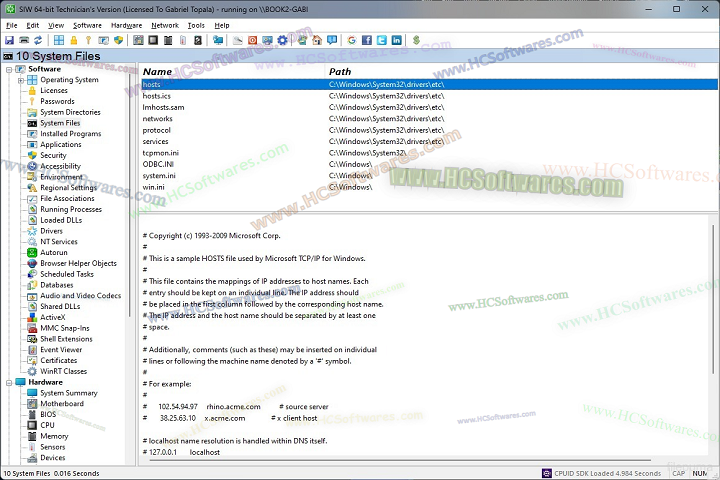This screenshot has width=720, height=480.
Task: Open the View menu
Action: click(56, 25)
